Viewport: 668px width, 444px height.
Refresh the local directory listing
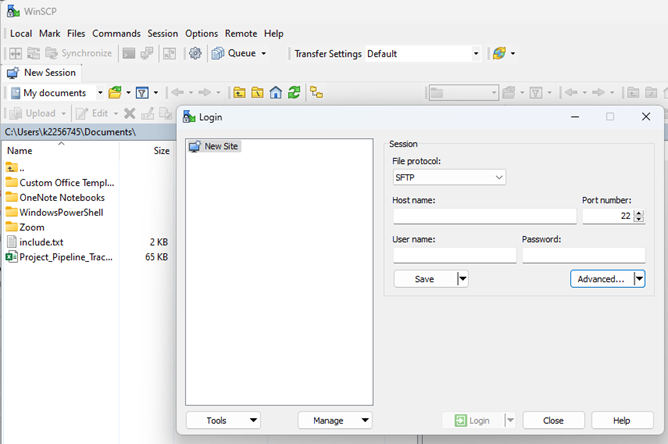point(294,92)
